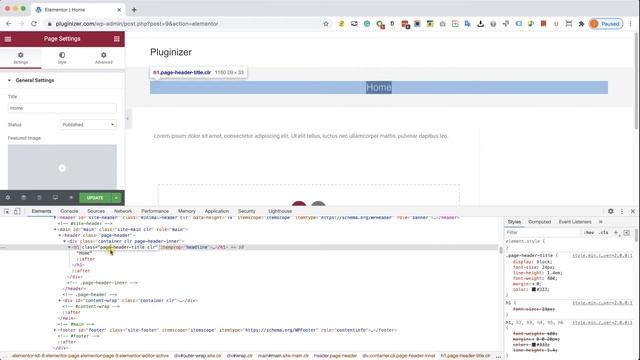Open save options arrow next to Update
This screenshot has width=640, height=360.
116,198
